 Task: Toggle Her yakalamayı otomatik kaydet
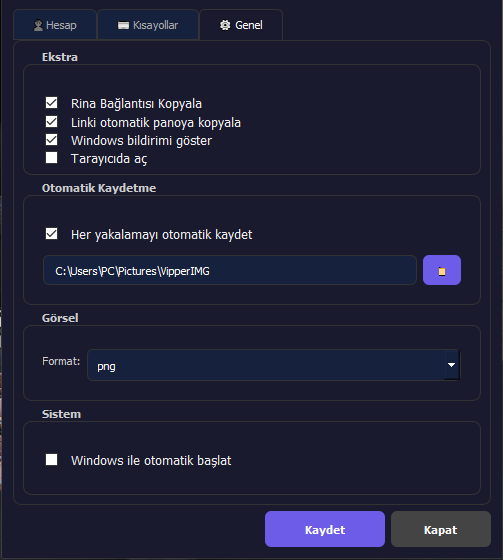coord(51,234)
